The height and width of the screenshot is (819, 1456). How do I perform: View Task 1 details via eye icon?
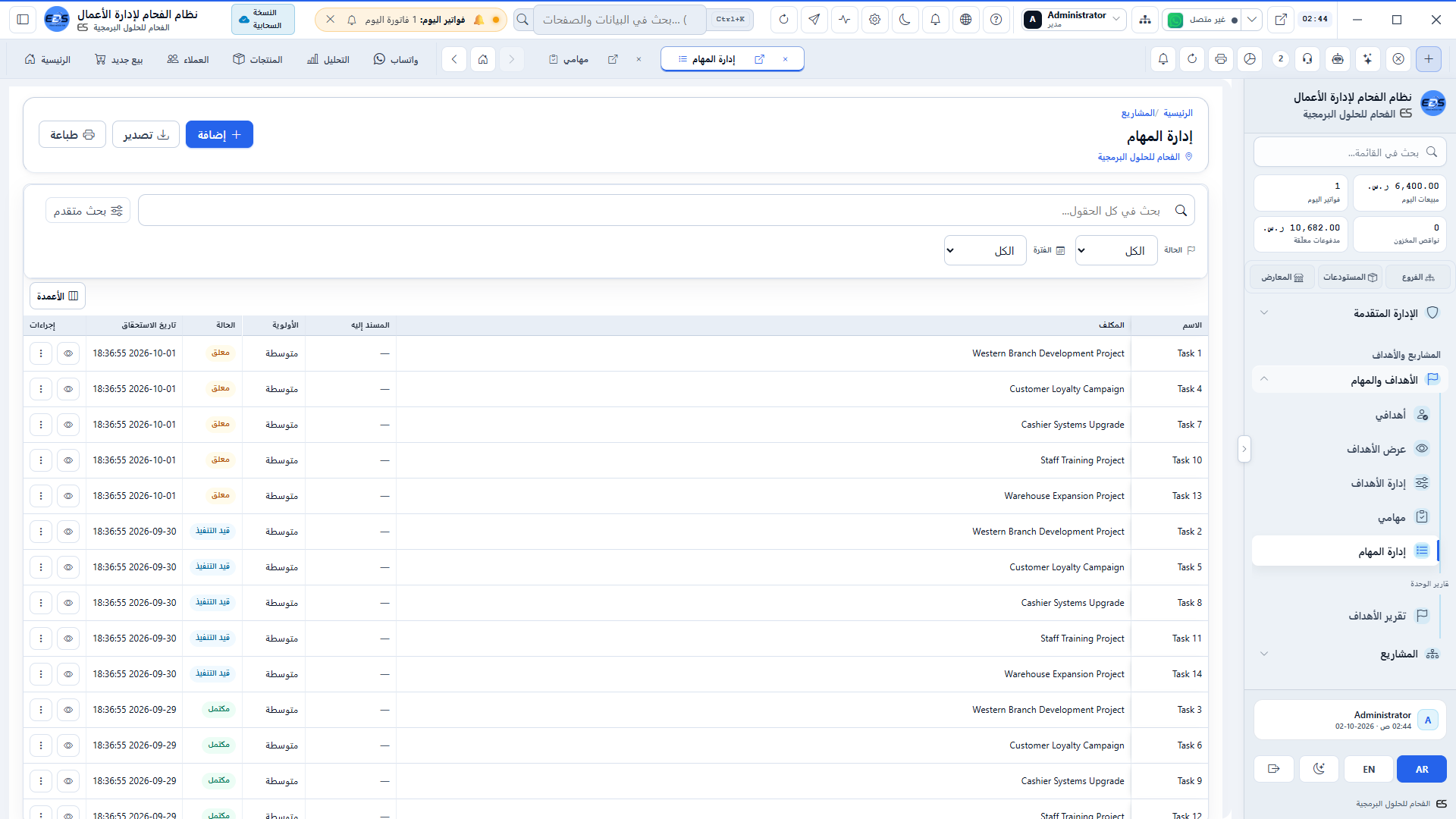tap(68, 353)
